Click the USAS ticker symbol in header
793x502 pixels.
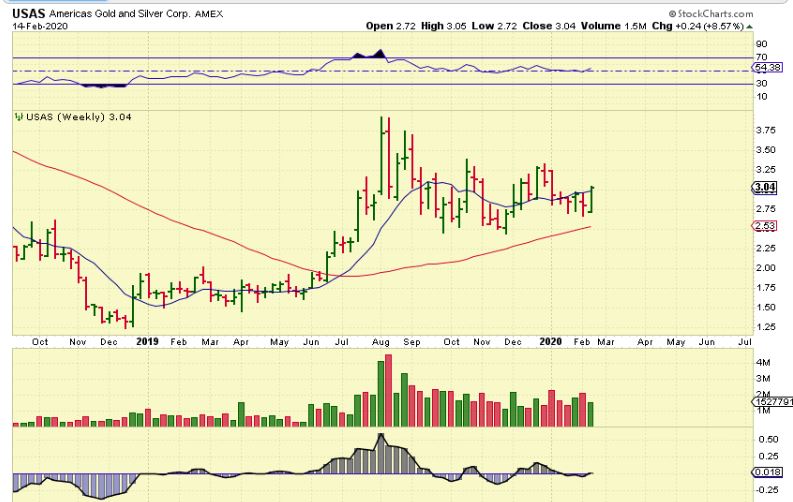pos(29,14)
